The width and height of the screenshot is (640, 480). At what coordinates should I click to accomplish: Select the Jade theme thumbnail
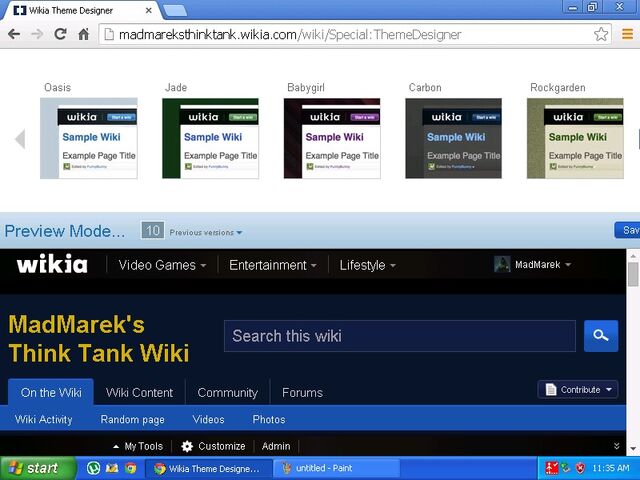(x=210, y=138)
